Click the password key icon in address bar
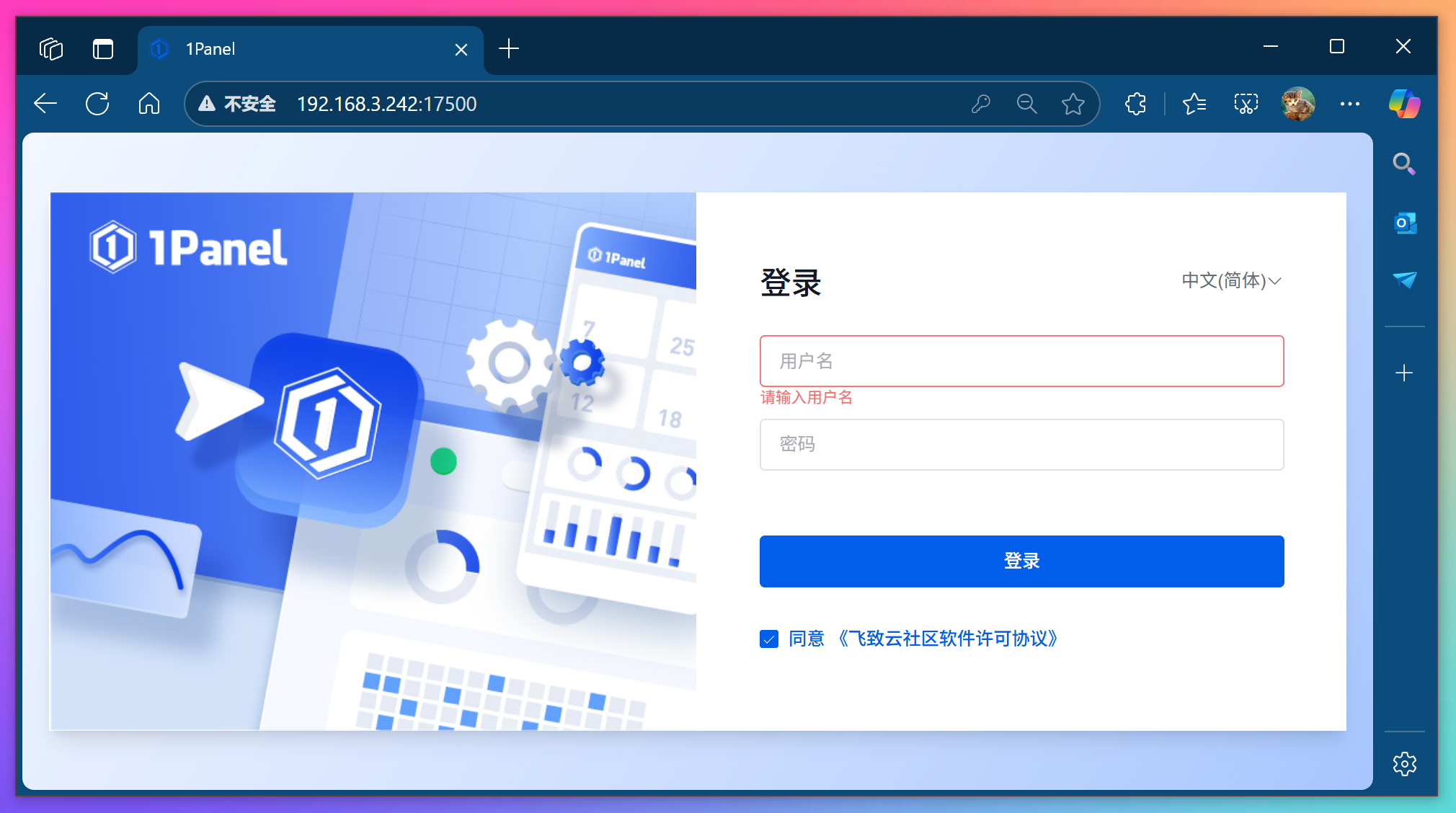1456x813 pixels. click(982, 103)
